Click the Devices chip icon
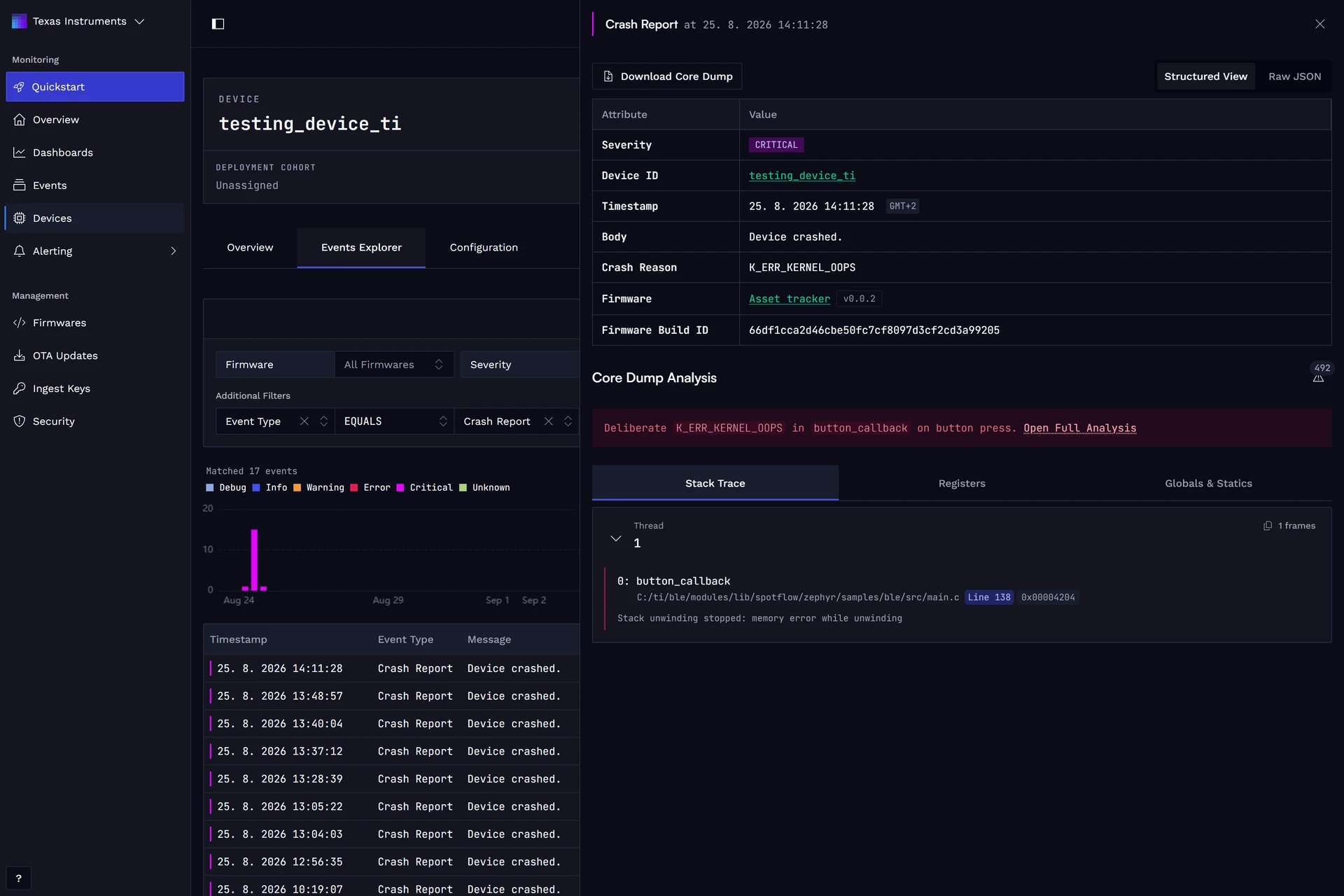The width and height of the screenshot is (1344, 896). [x=19, y=218]
